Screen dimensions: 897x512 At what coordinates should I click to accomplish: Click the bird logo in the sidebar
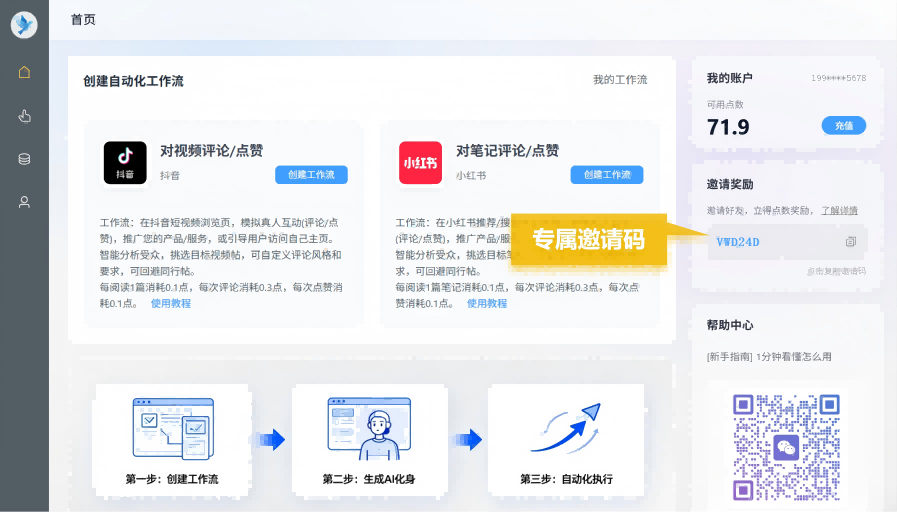click(x=24, y=25)
